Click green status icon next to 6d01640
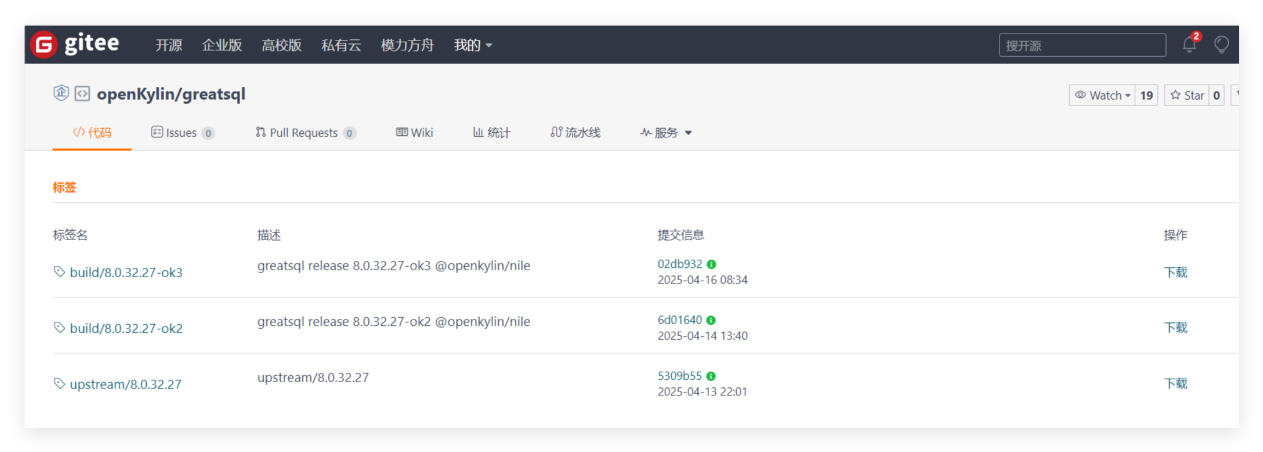The image size is (1263, 452). 711,320
